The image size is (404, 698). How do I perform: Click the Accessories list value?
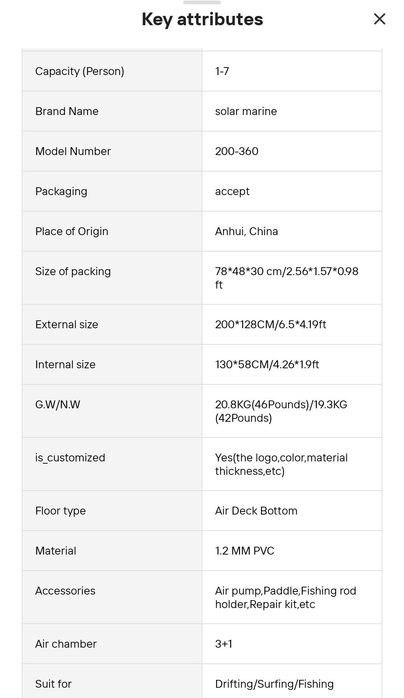coord(285,597)
